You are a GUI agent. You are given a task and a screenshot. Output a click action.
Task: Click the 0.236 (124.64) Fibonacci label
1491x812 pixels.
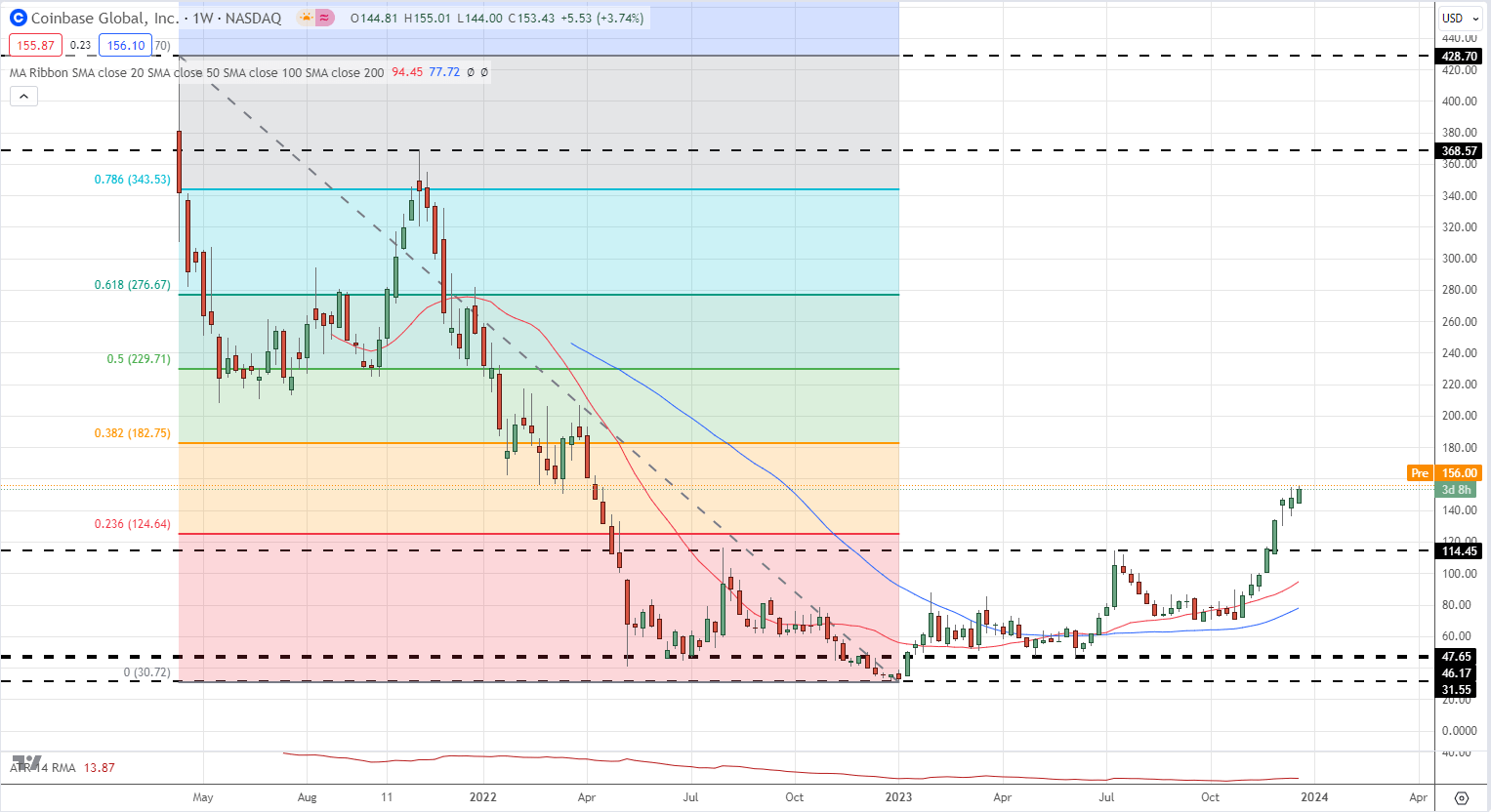click(x=132, y=524)
